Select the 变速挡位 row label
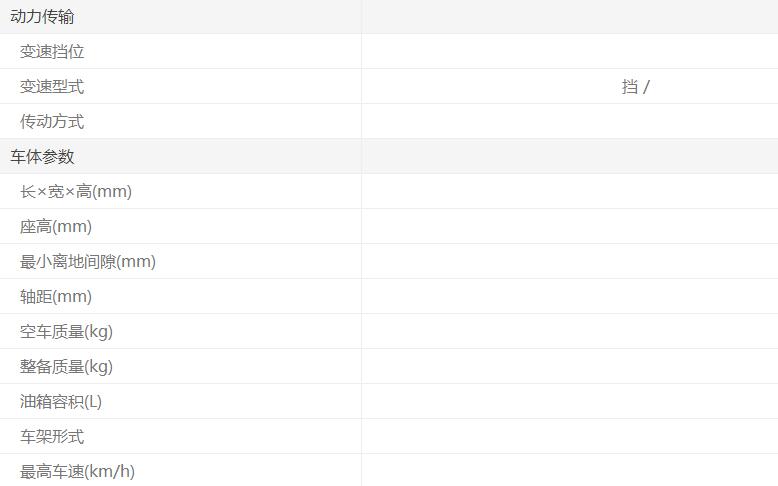The width and height of the screenshot is (778, 486). point(52,52)
